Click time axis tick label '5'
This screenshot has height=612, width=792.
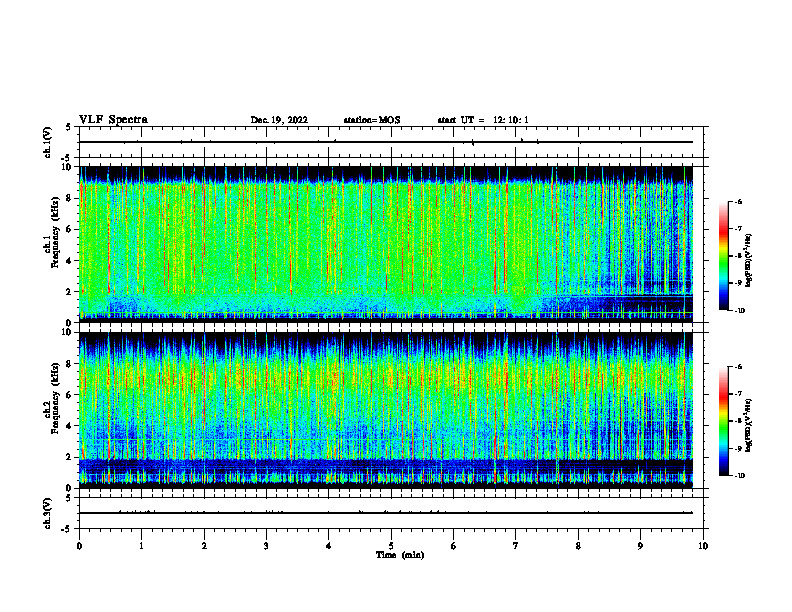[x=391, y=546]
